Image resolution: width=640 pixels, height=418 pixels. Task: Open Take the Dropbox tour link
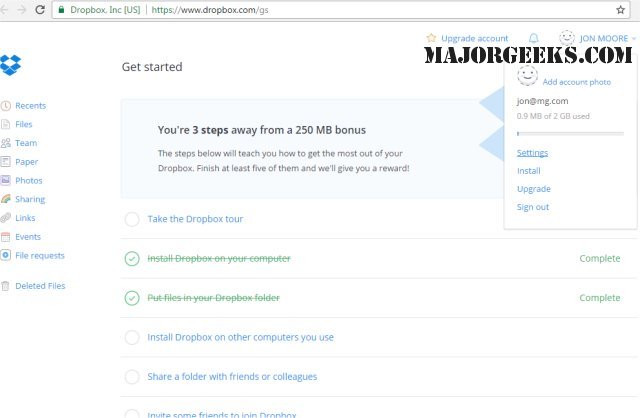[x=195, y=219]
